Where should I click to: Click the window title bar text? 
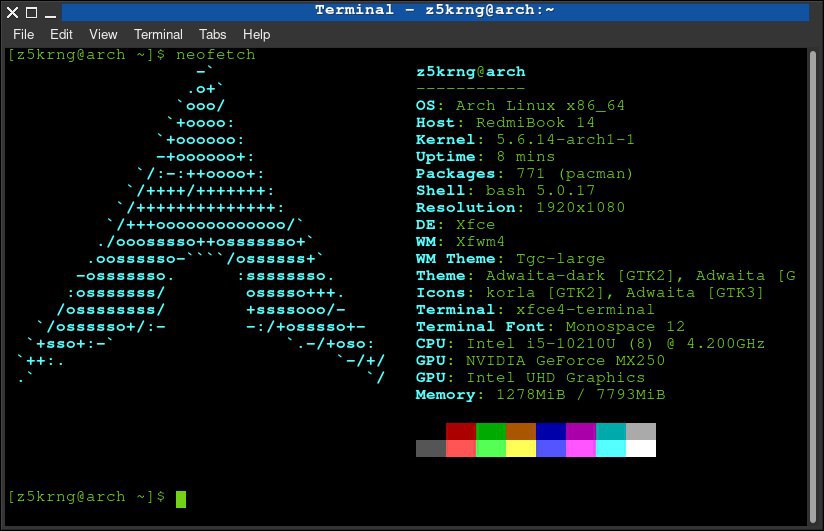point(435,10)
